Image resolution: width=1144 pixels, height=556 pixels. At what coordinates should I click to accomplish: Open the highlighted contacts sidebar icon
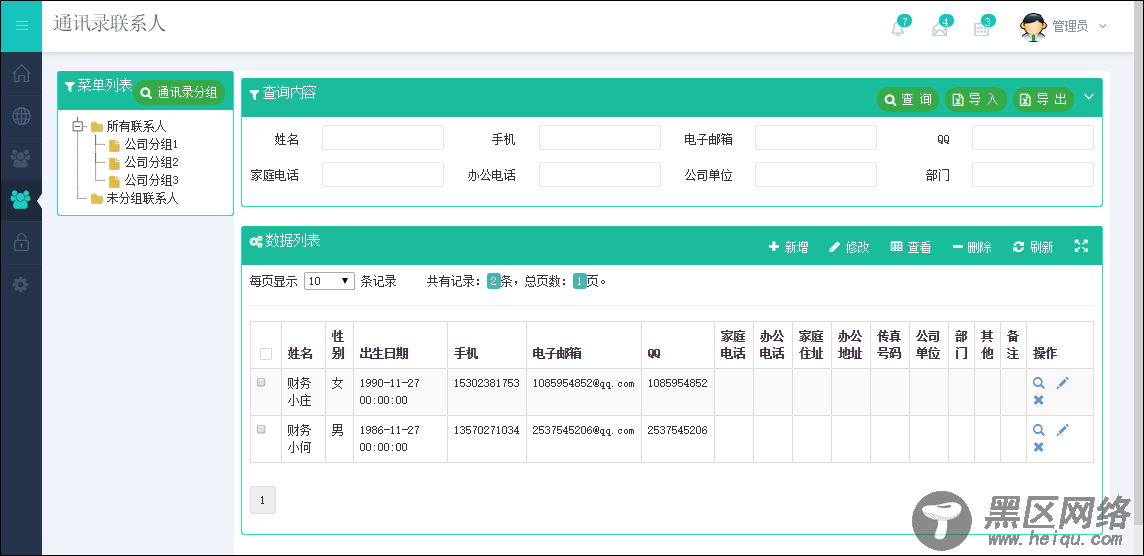(x=21, y=199)
